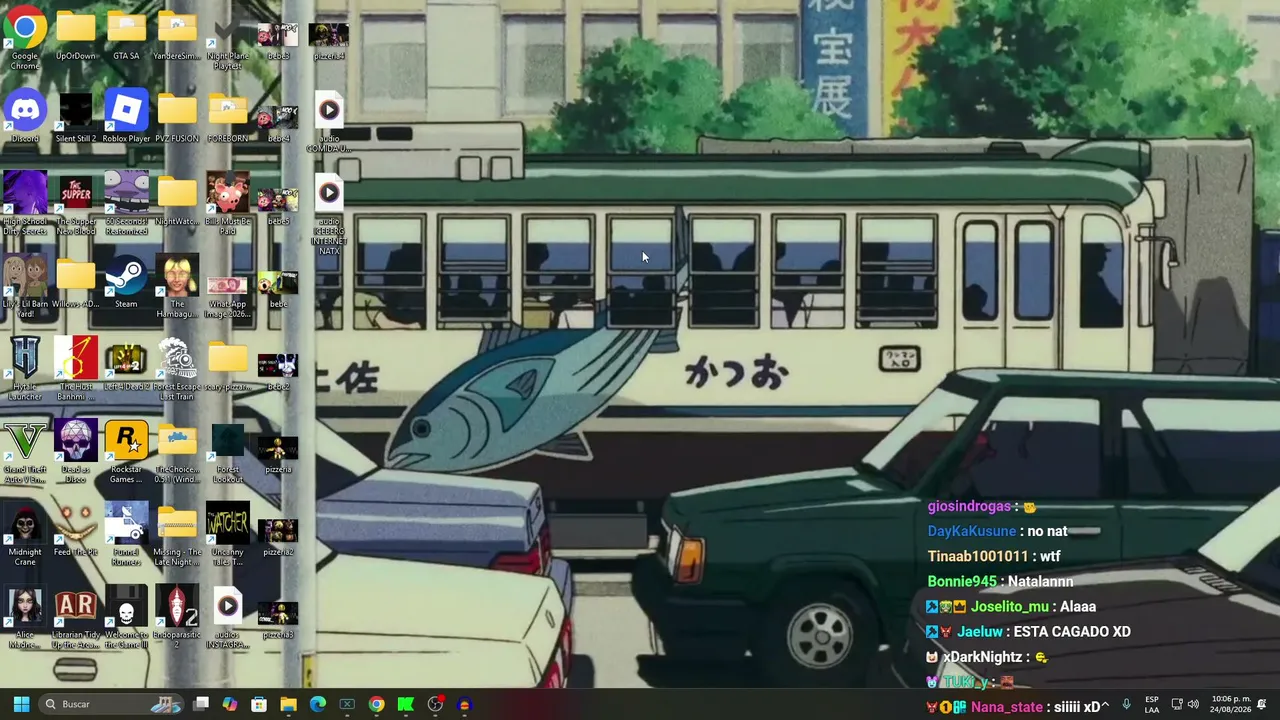This screenshot has height=720, width=1280.
Task: Select the Left 4 Dead 2 shortcut
Action: coord(126,366)
